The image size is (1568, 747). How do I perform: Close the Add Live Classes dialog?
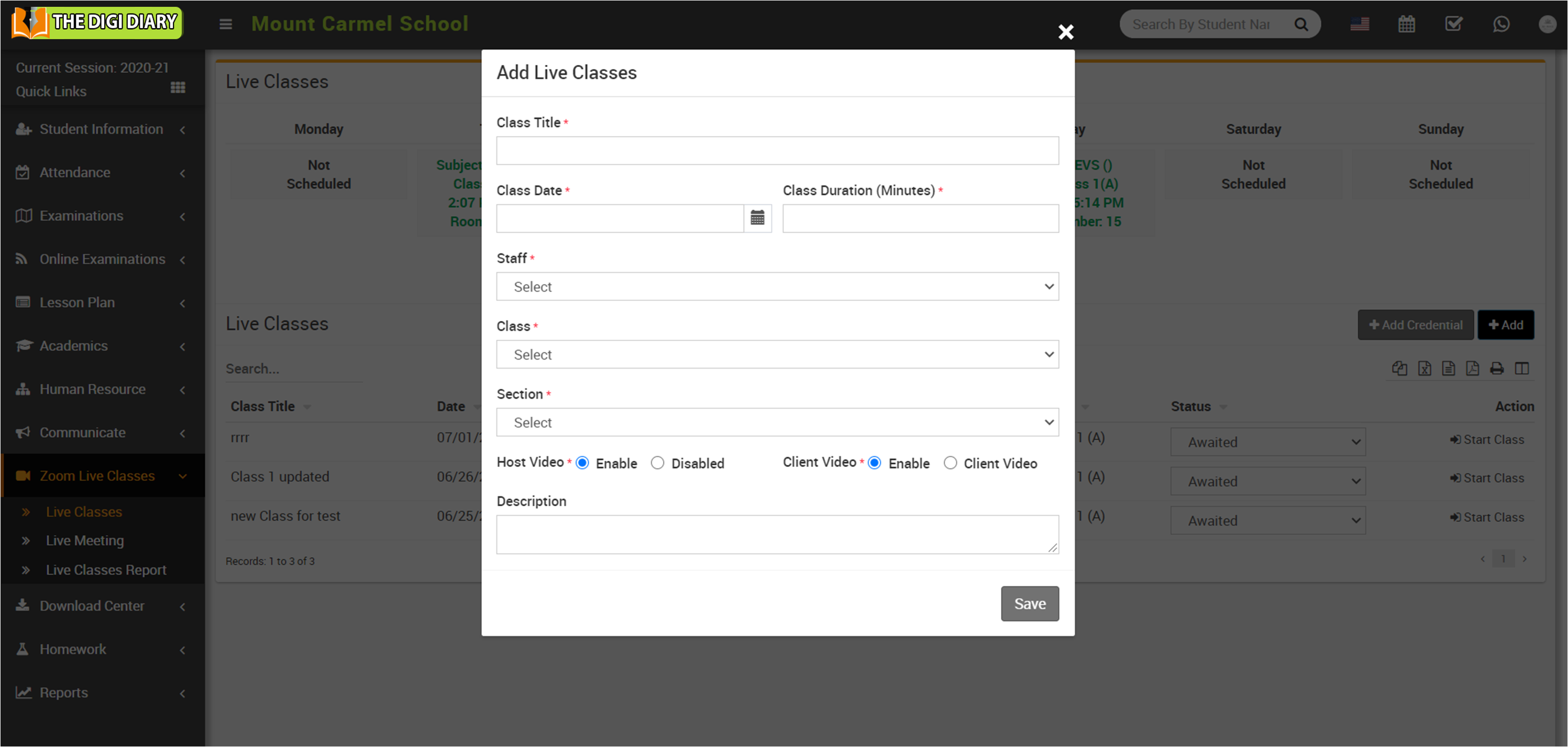coord(1066,31)
